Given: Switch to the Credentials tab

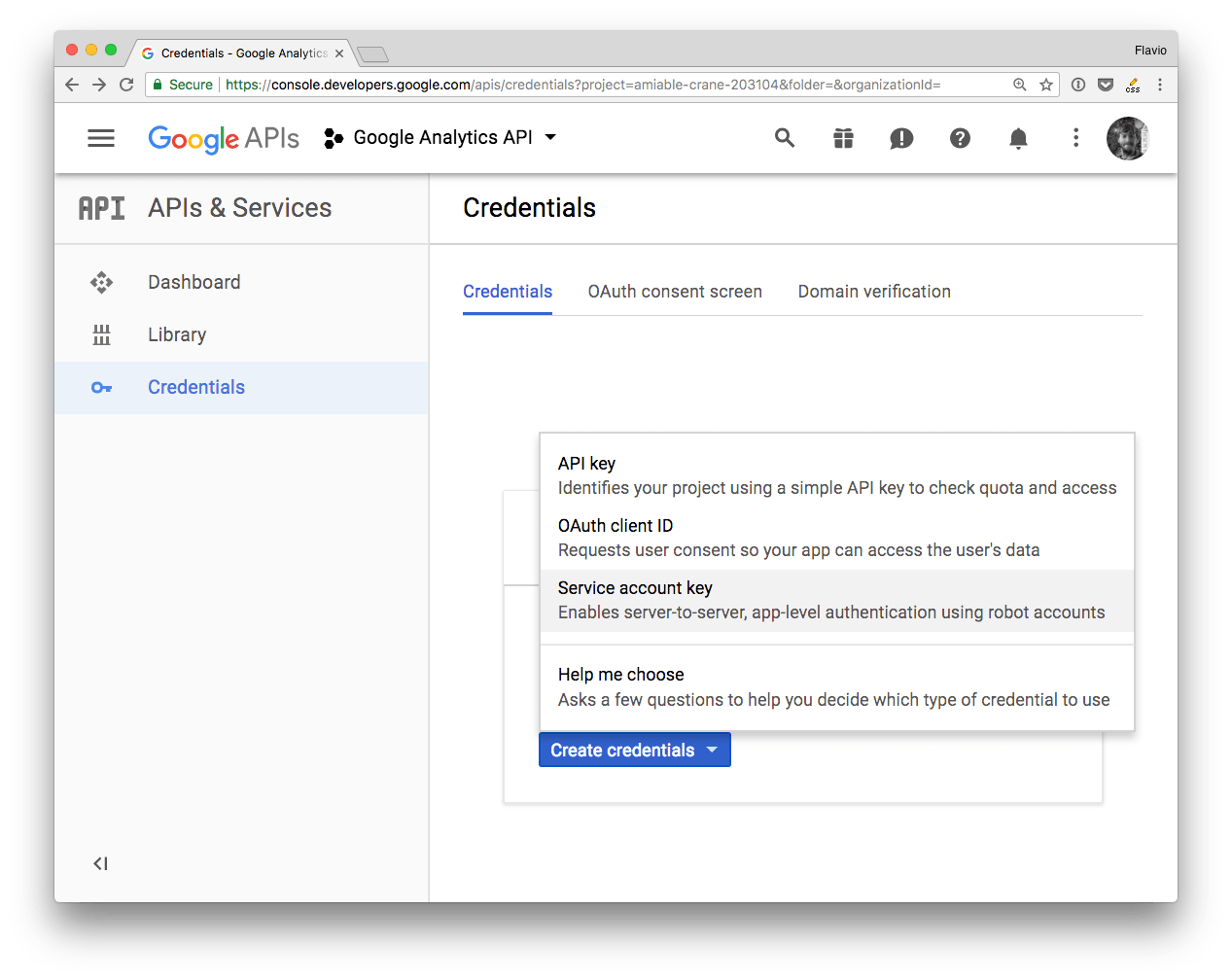Looking at the screenshot, I should click(508, 292).
